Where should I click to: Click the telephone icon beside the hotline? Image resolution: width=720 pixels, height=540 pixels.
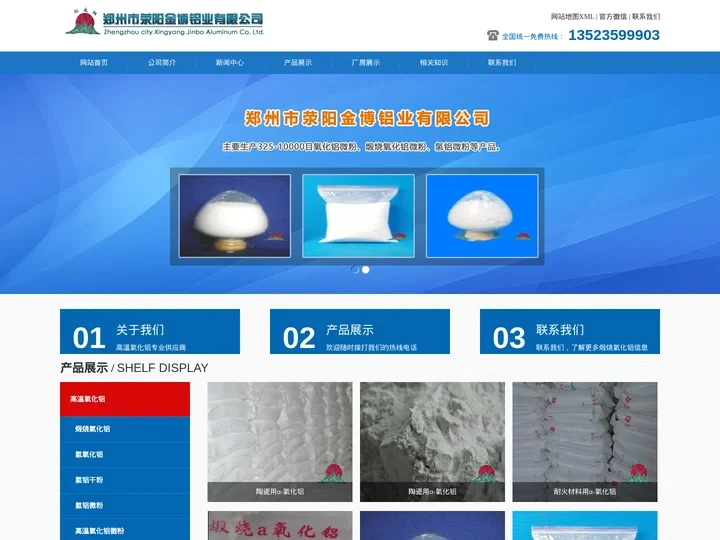pyautogui.click(x=493, y=35)
